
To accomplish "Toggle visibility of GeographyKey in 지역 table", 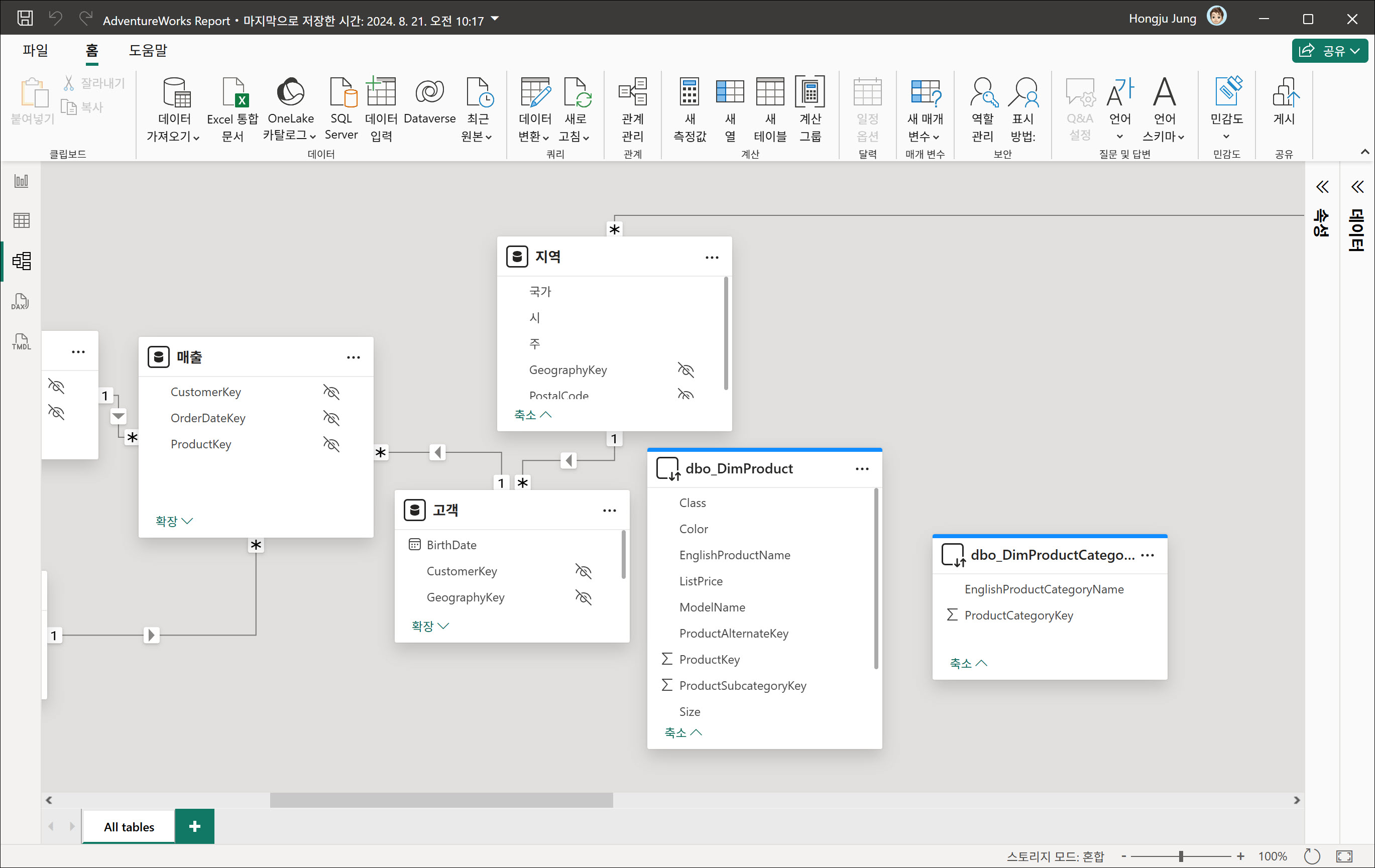I will click(x=685, y=370).
